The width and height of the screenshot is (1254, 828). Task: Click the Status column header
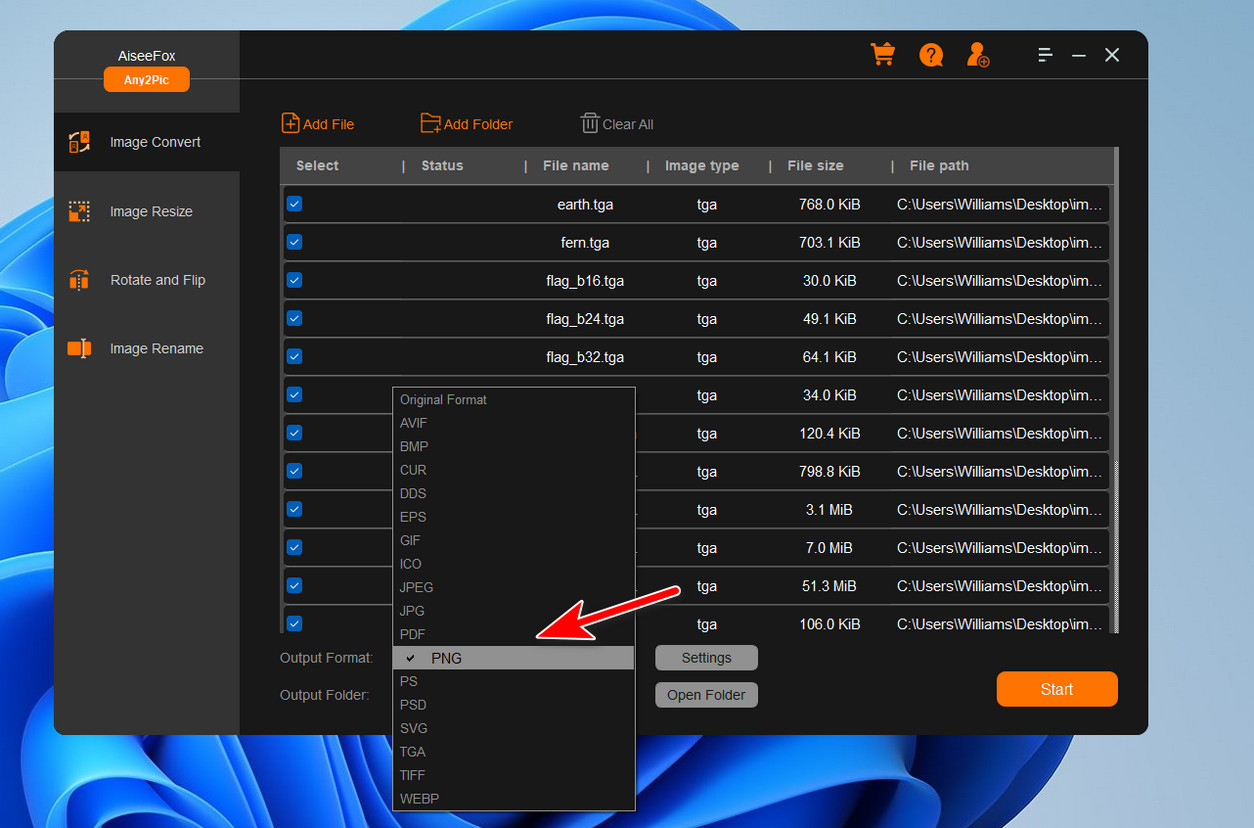pyautogui.click(x=442, y=166)
